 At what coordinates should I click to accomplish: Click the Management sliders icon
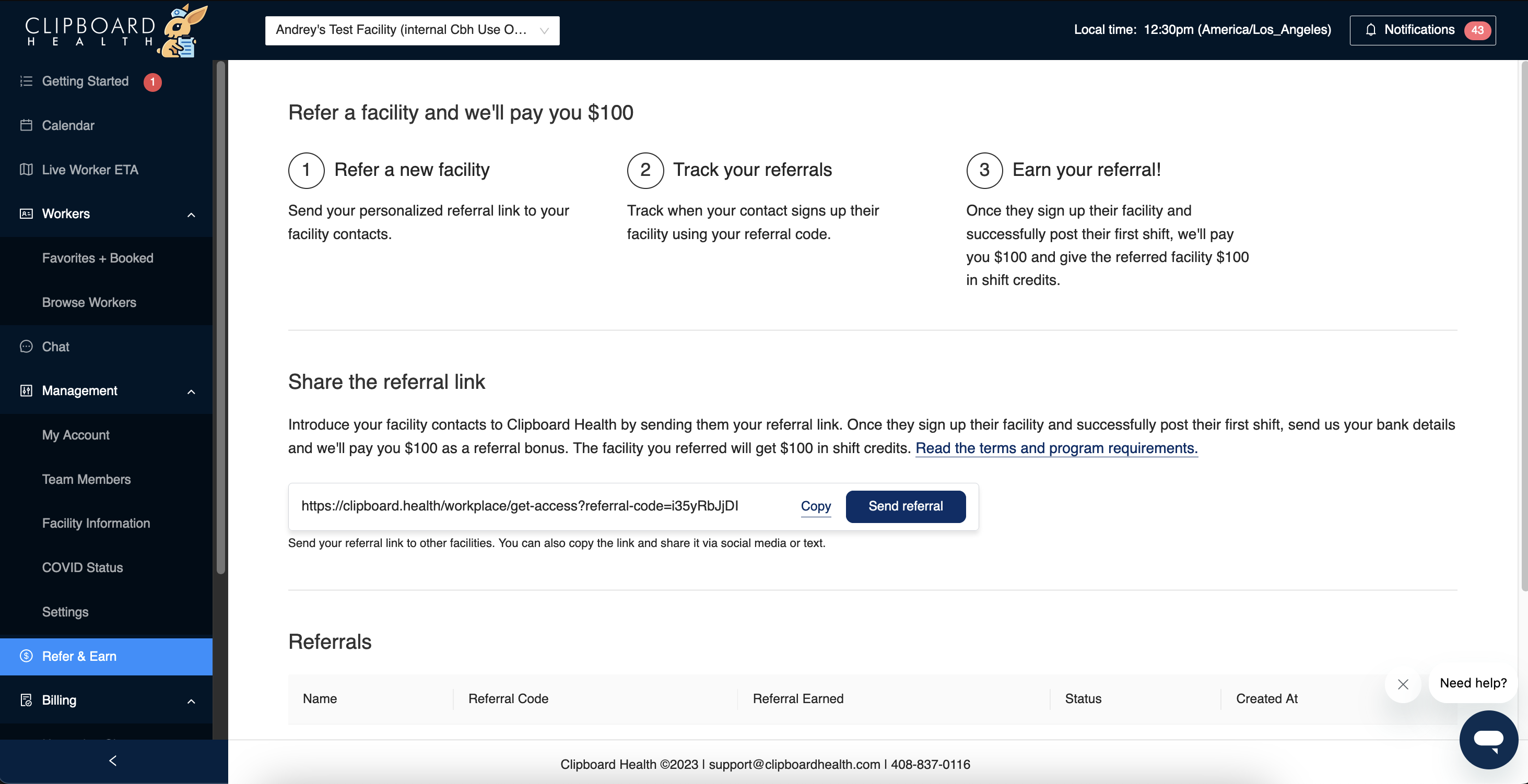tap(26, 390)
